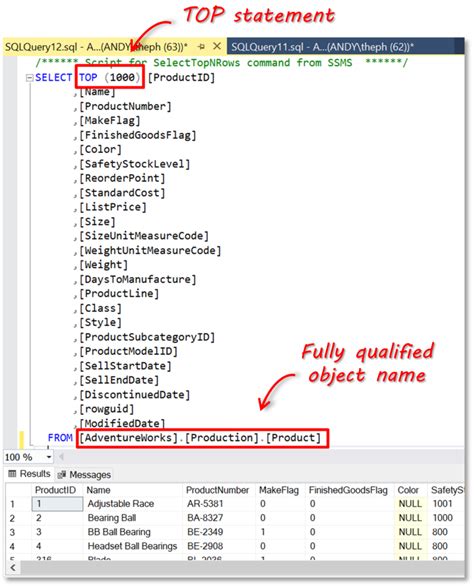
Task: Click the scroll-left arrow of results grid
Action: click(x=13, y=568)
